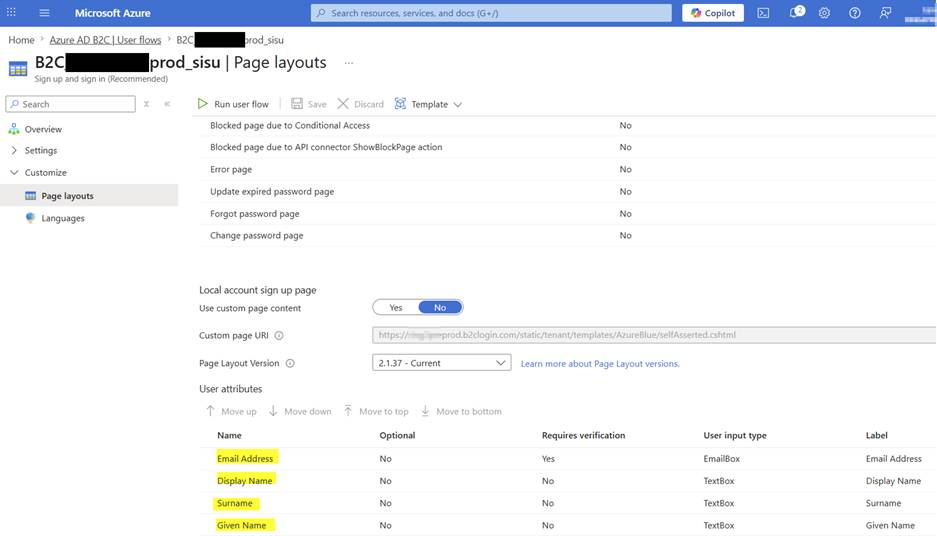937x536 pixels.
Task: Collapse the left sidebar with double chevron
Action: 167,104
